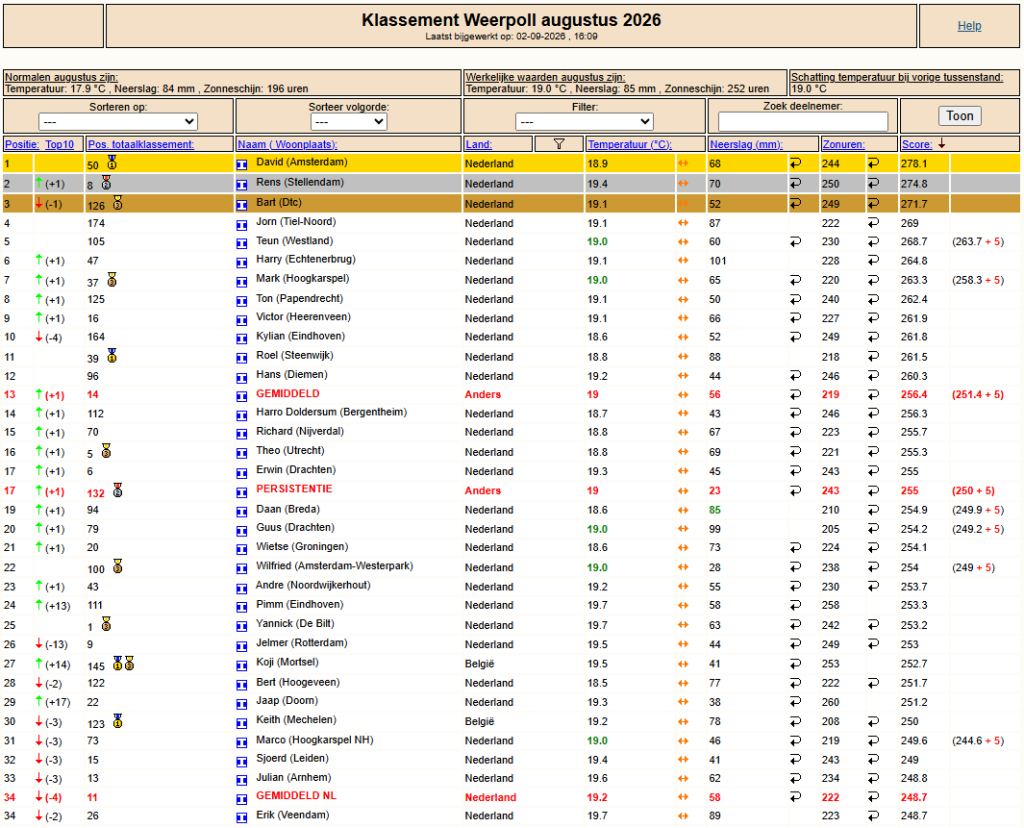This screenshot has height=828, width=1024.
Task: Expand the Sorteer volgorde dropdown
Action: click(x=349, y=121)
